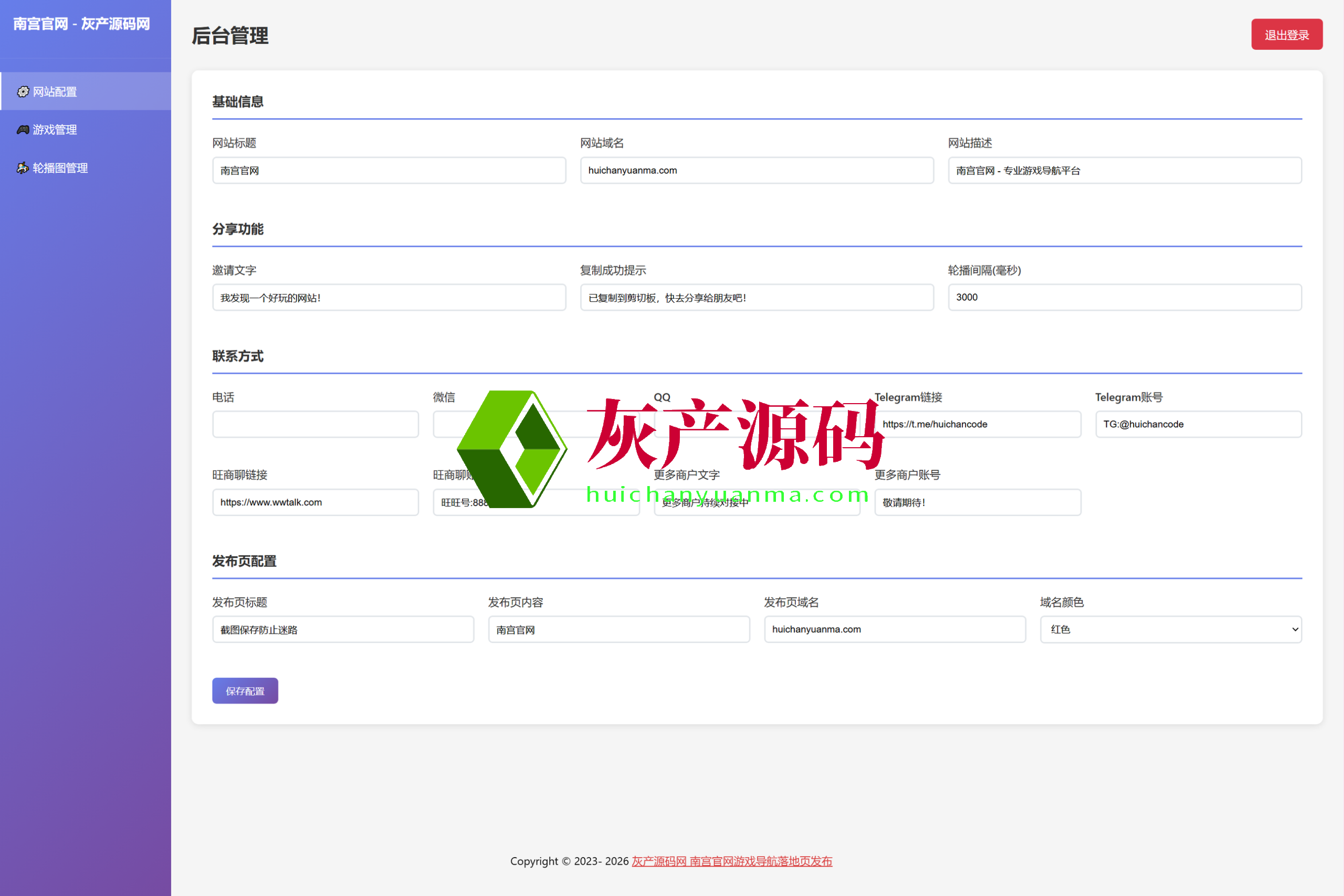Click into the 网站域名 input field
This screenshot has width=1344, height=896.
(x=757, y=170)
